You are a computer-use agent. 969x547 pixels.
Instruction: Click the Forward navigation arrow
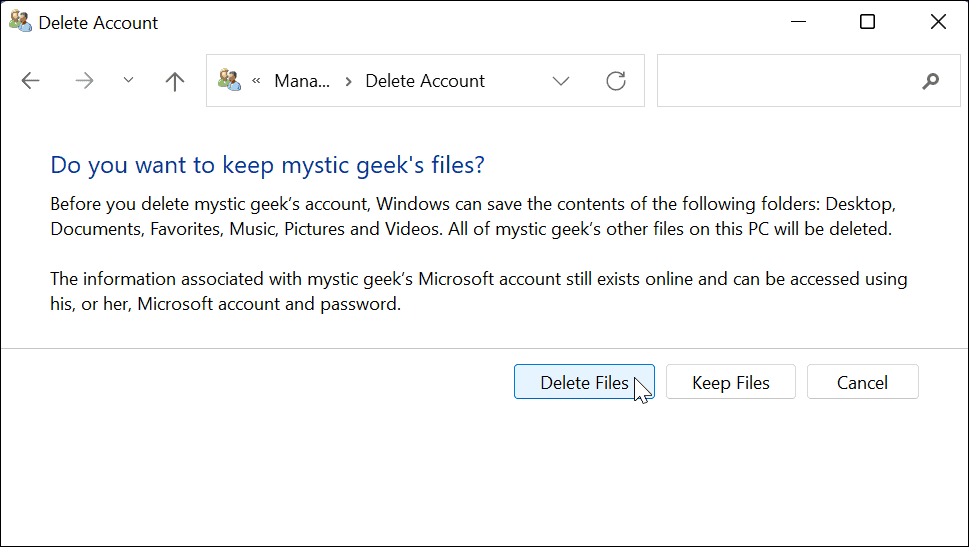click(x=84, y=81)
